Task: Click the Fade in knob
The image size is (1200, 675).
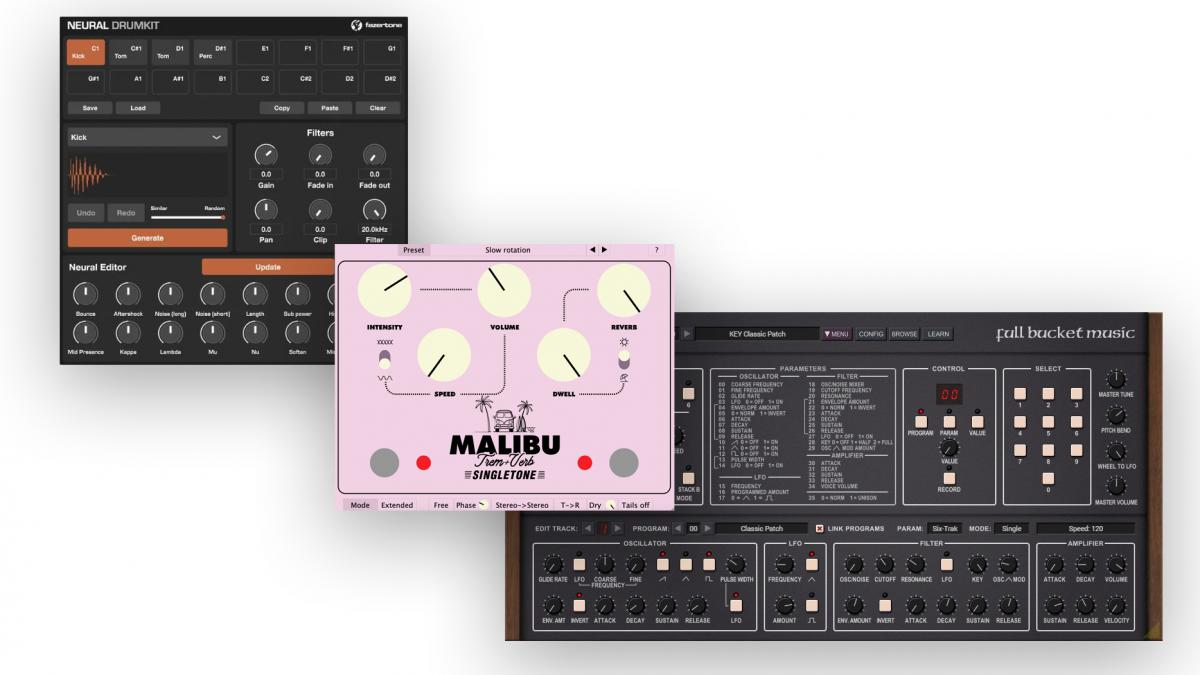Action: (320, 155)
